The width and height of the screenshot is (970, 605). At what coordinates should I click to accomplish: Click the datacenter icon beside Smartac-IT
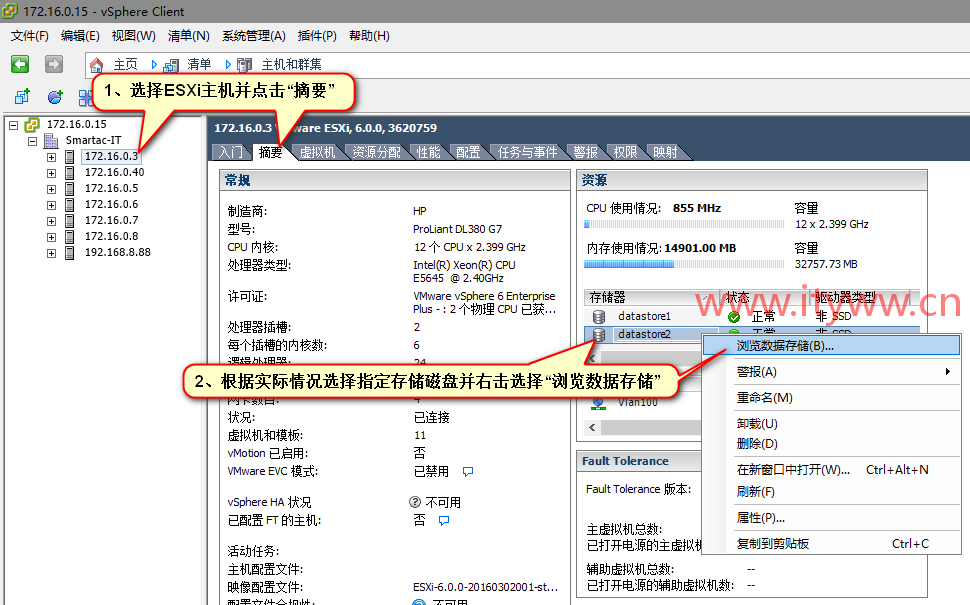[x=51, y=141]
